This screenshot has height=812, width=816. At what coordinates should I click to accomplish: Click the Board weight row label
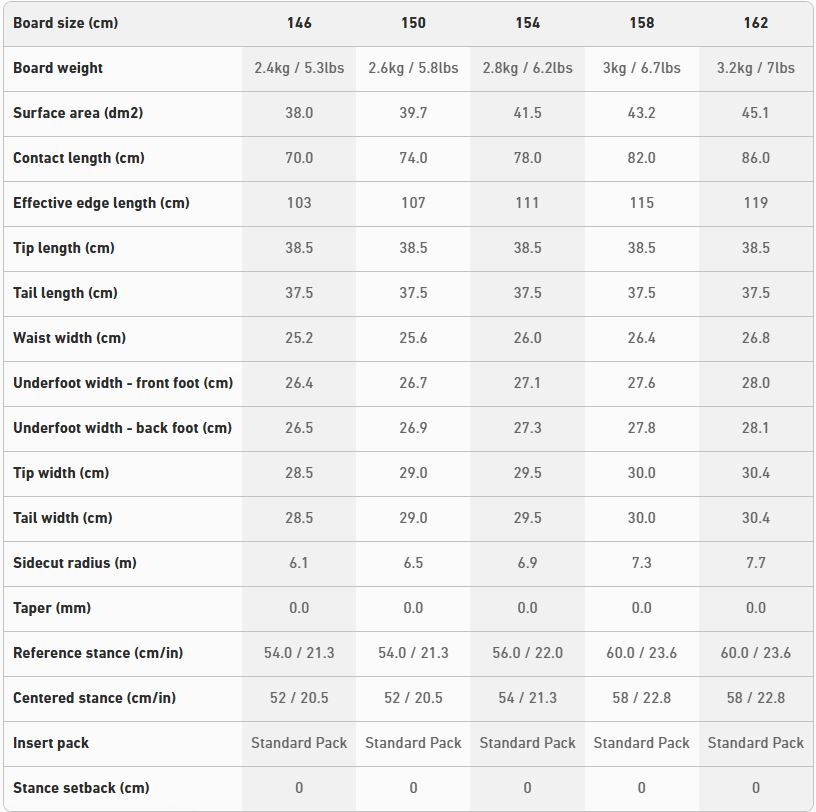pyautogui.click(x=58, y=68)
